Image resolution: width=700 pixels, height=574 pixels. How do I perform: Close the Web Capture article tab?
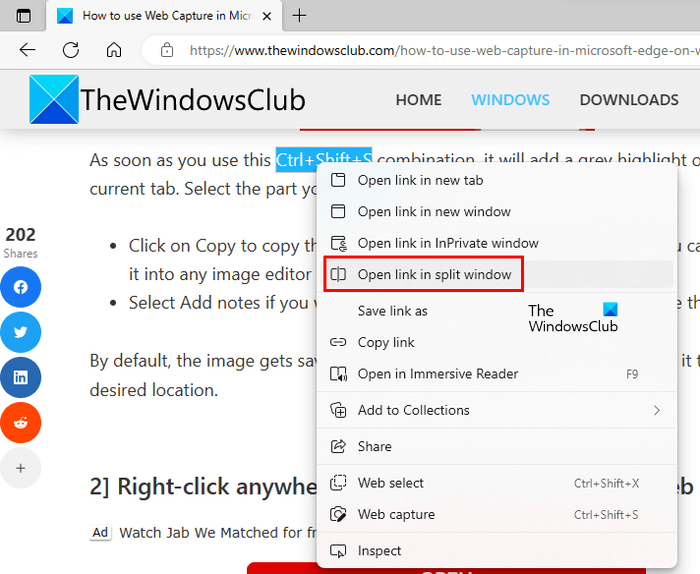267,17
